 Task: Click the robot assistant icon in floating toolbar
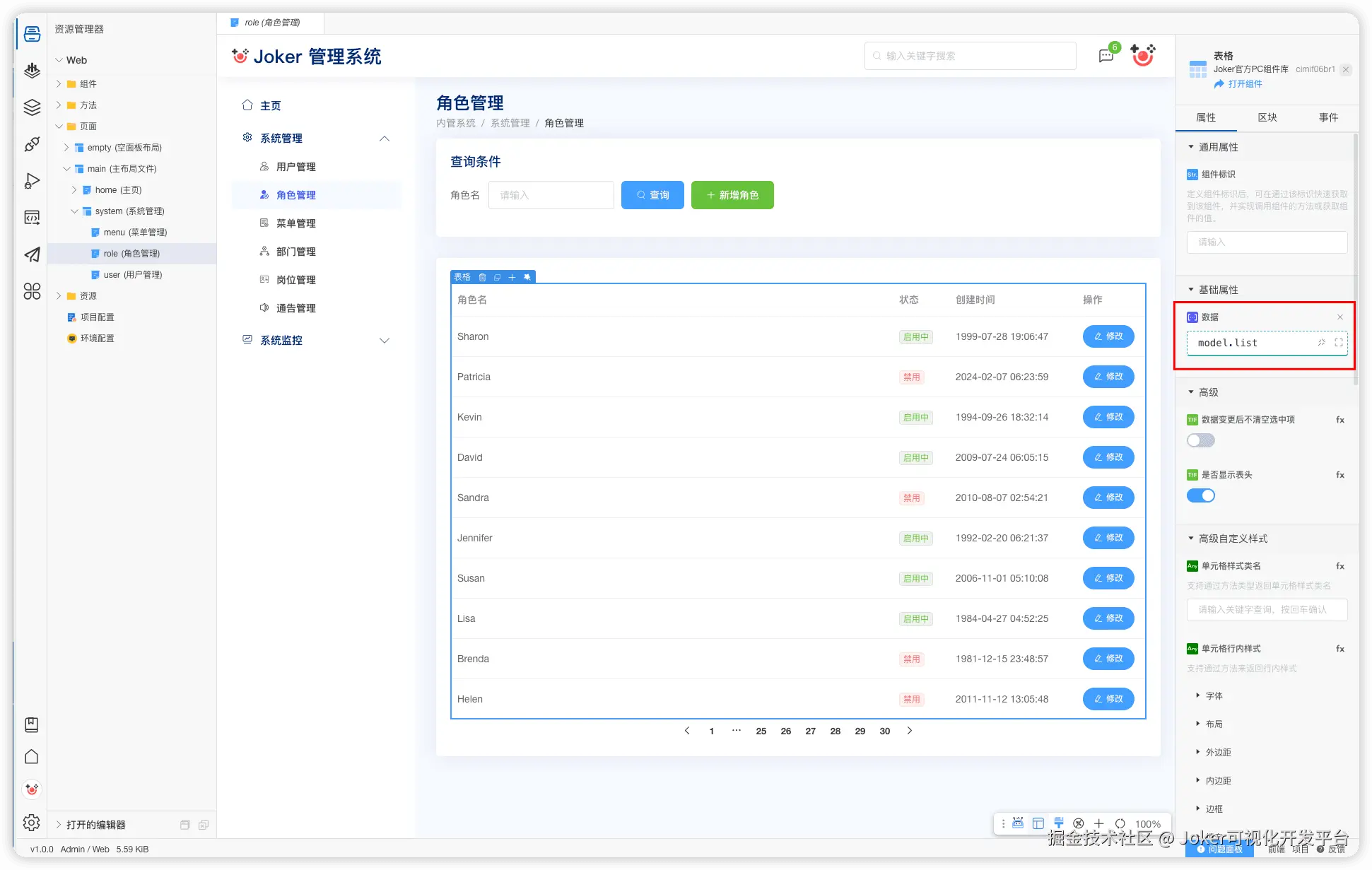[1018, 823]
